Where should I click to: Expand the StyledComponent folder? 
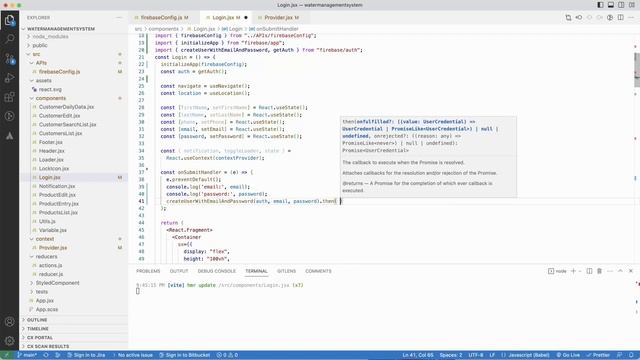[58, 283]
